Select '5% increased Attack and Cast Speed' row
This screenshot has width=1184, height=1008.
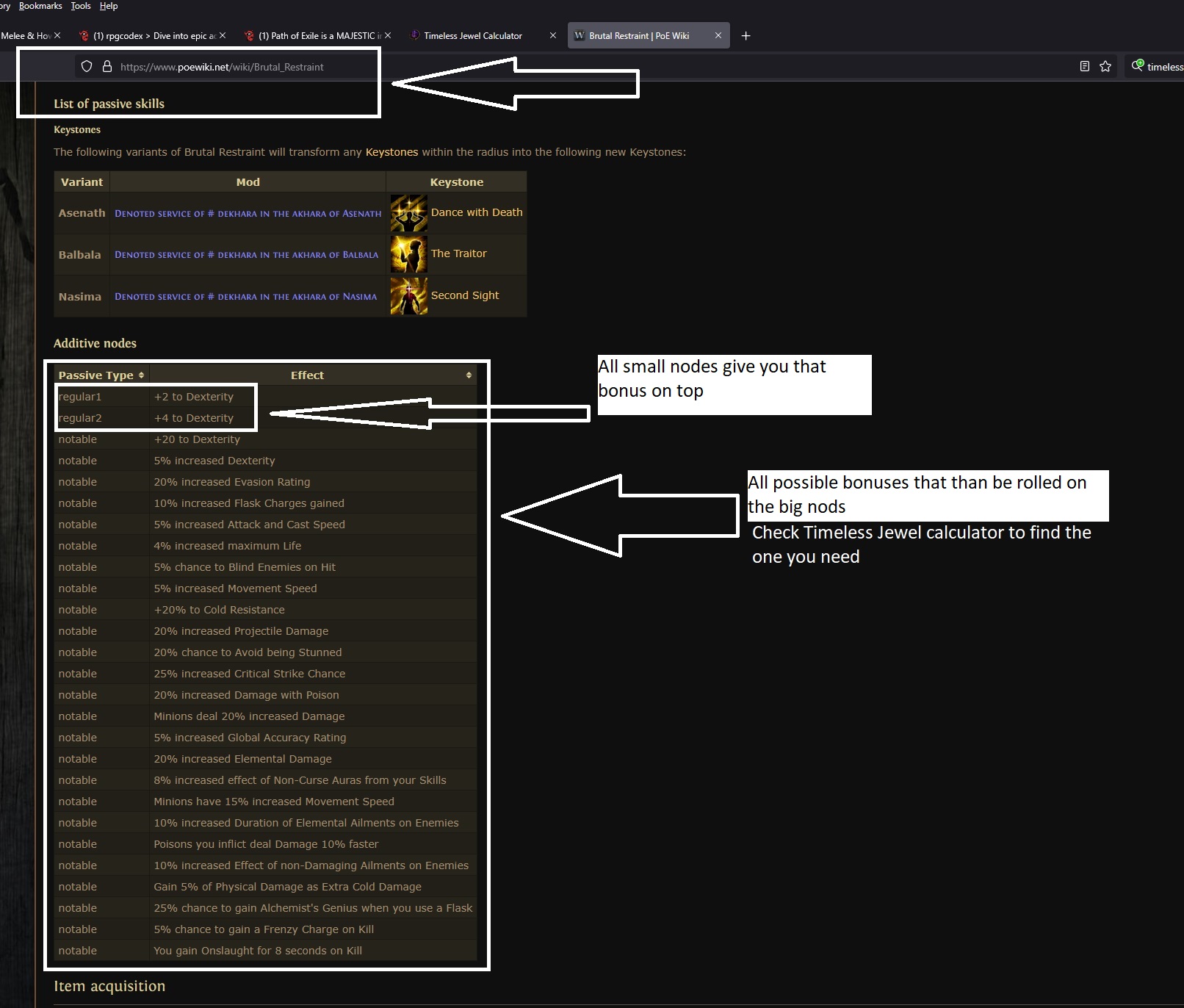point(265,525)
